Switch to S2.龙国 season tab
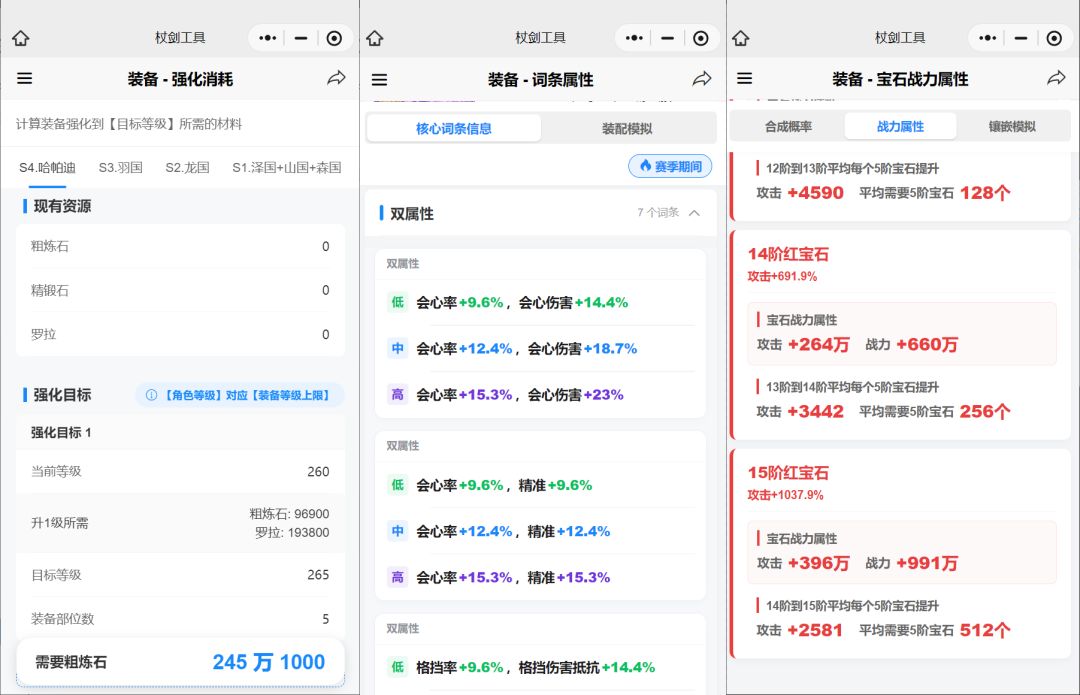Screen dimensions: 1080x695 pyautogui.click(x=187, y=167)
